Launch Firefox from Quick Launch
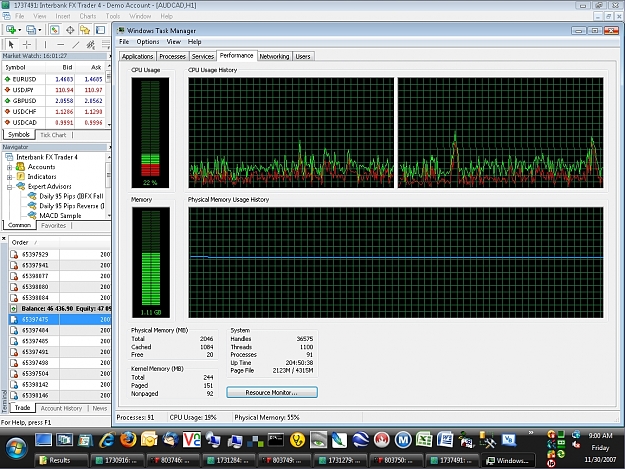Image resolution: width=625 pixels, height=469 pixels. click(x=128, y=440)
